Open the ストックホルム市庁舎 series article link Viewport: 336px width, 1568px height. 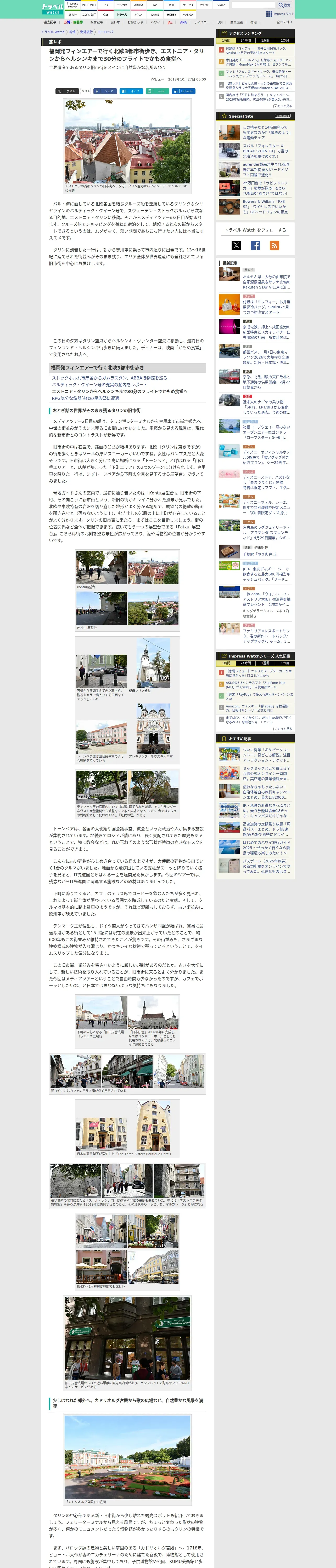click(109, 378)
